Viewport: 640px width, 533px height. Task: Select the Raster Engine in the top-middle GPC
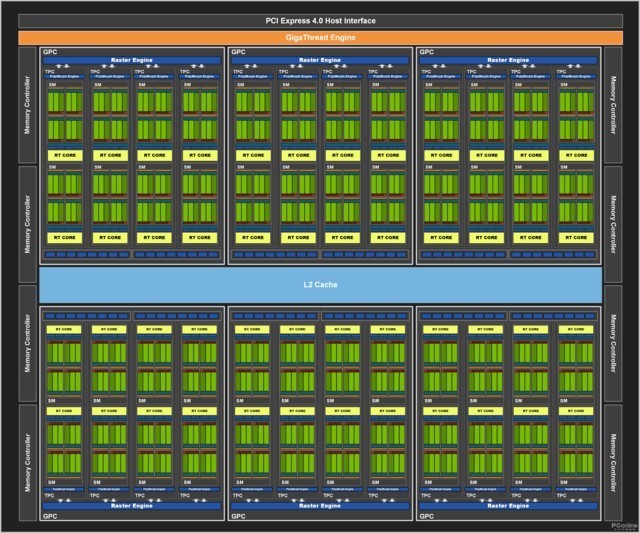click(319, 60)
